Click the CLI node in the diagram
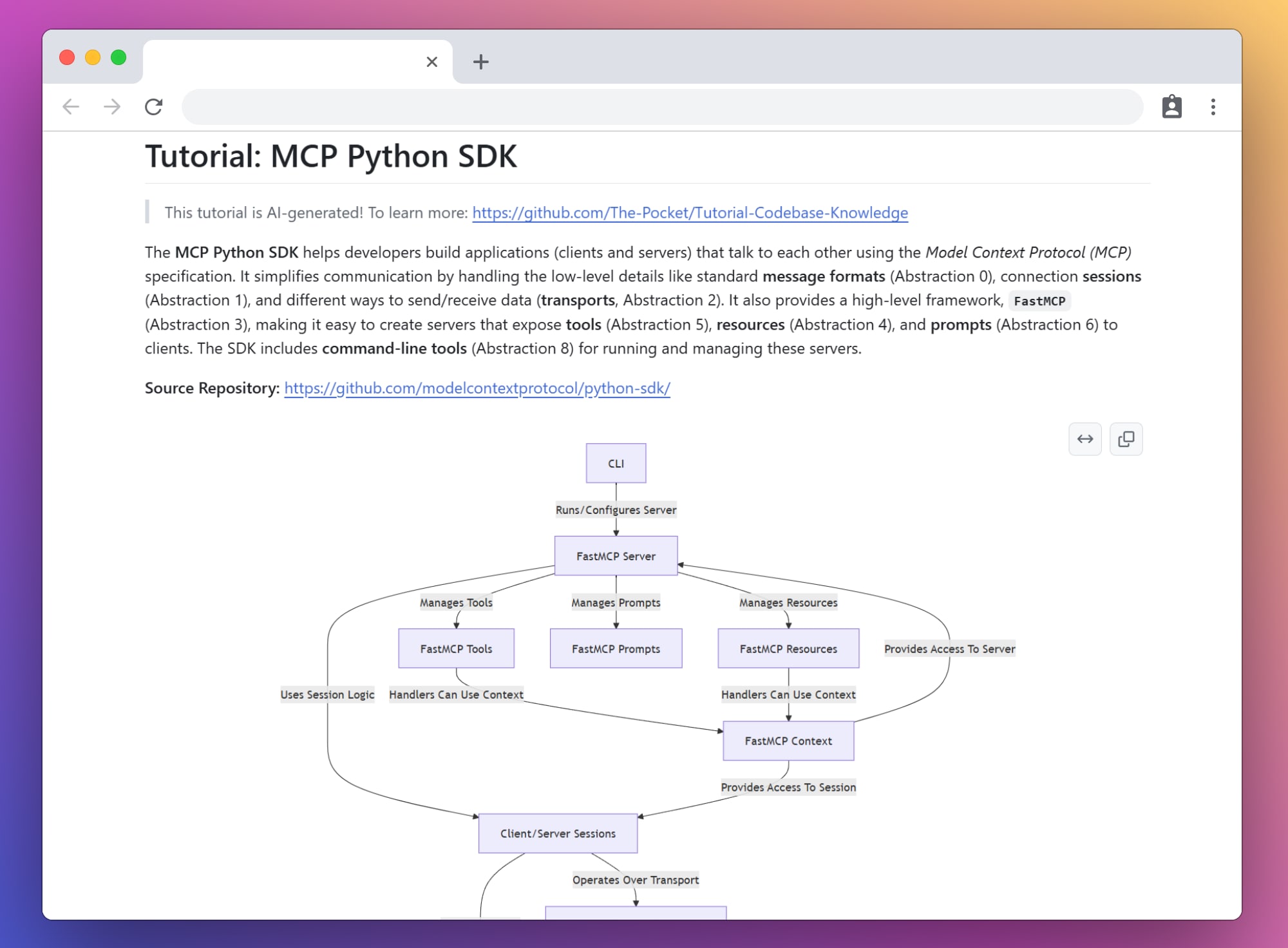1288x948 pixels. pos(616,463)
